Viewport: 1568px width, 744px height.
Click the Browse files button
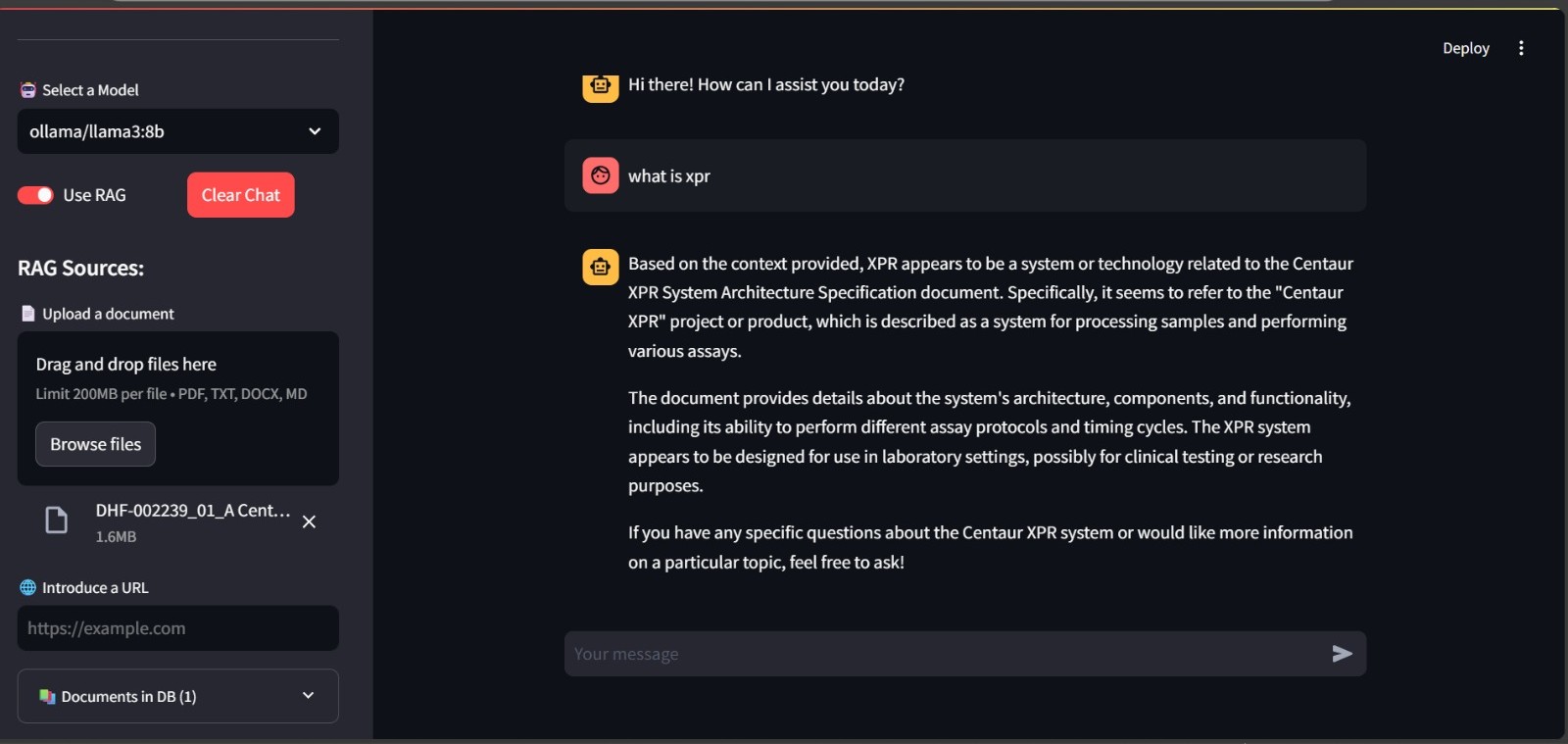point(95,444)
